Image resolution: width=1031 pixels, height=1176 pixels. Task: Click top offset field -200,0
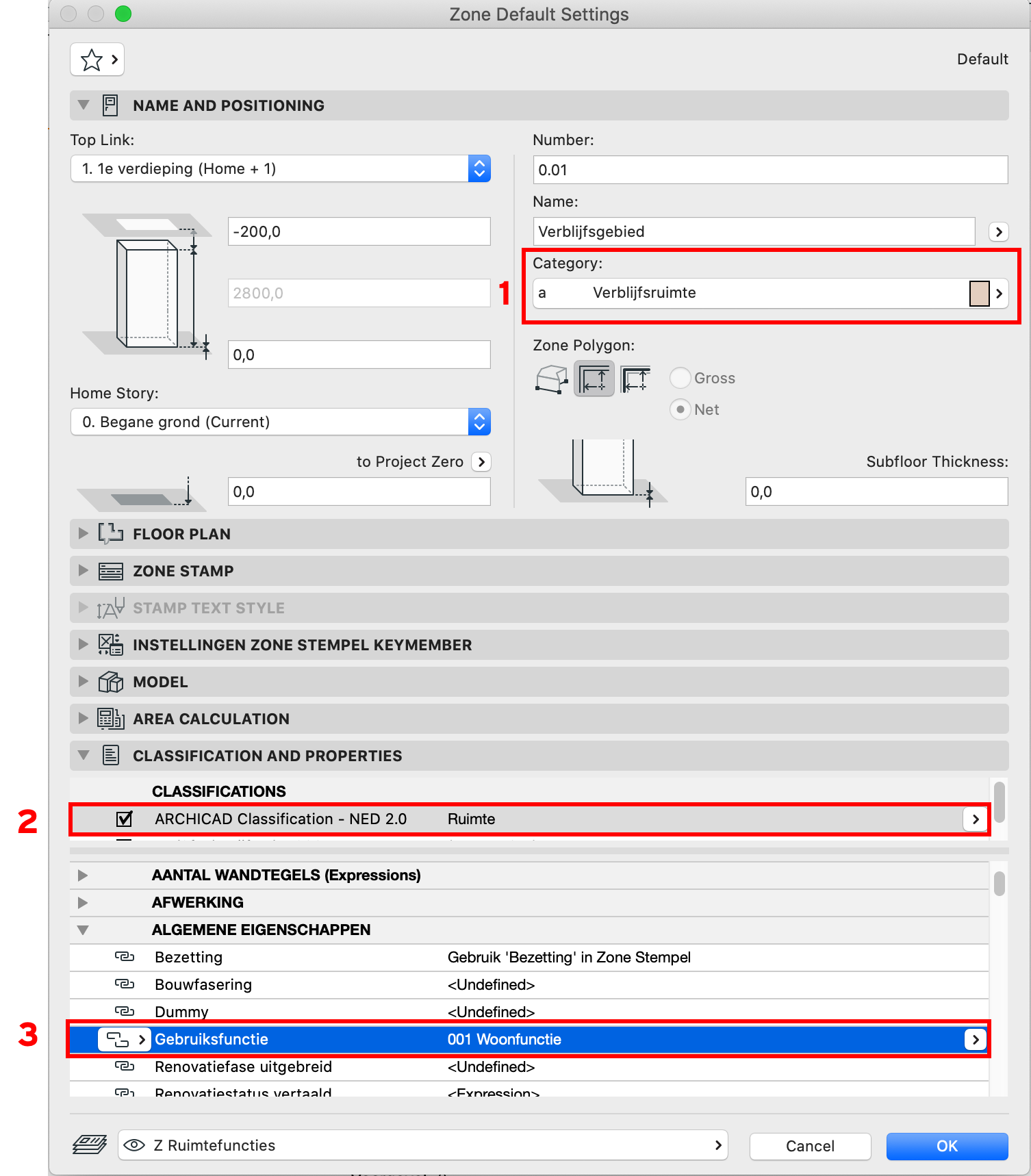coord(359,231)
